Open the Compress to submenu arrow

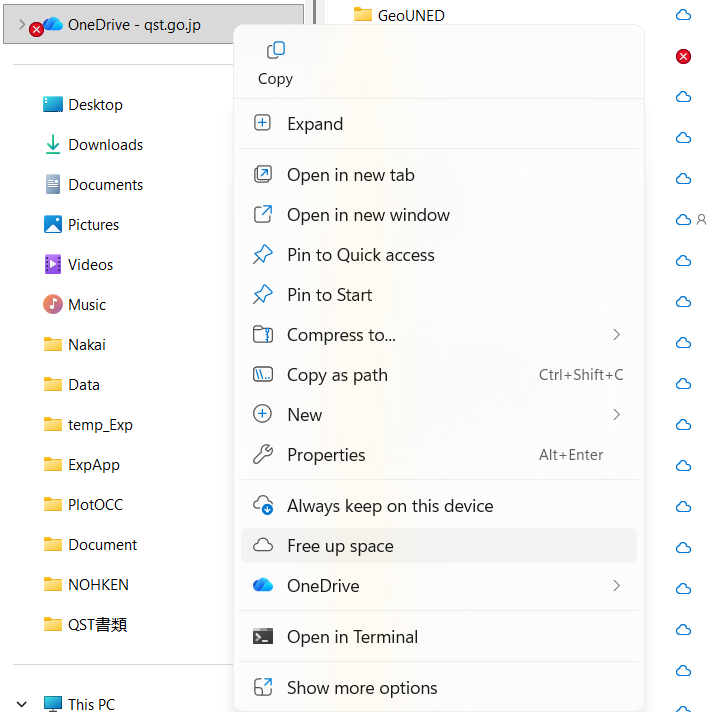coord(616,334)
